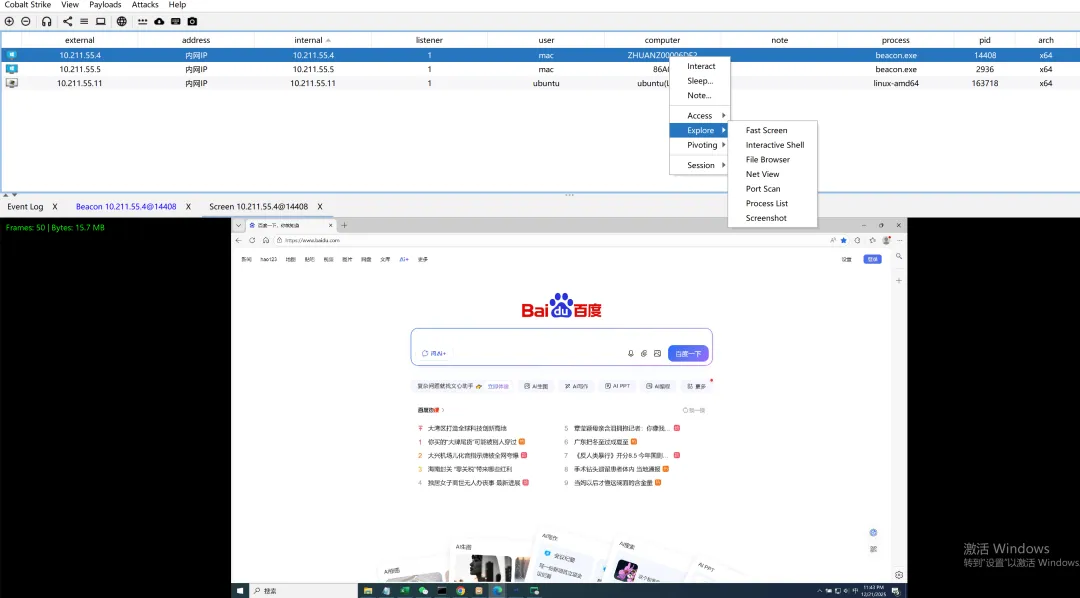This screenshot has width=1080, height=598.
Task: Click the browser refresh icon in remote screen
Action: click(x=252, y=240)
